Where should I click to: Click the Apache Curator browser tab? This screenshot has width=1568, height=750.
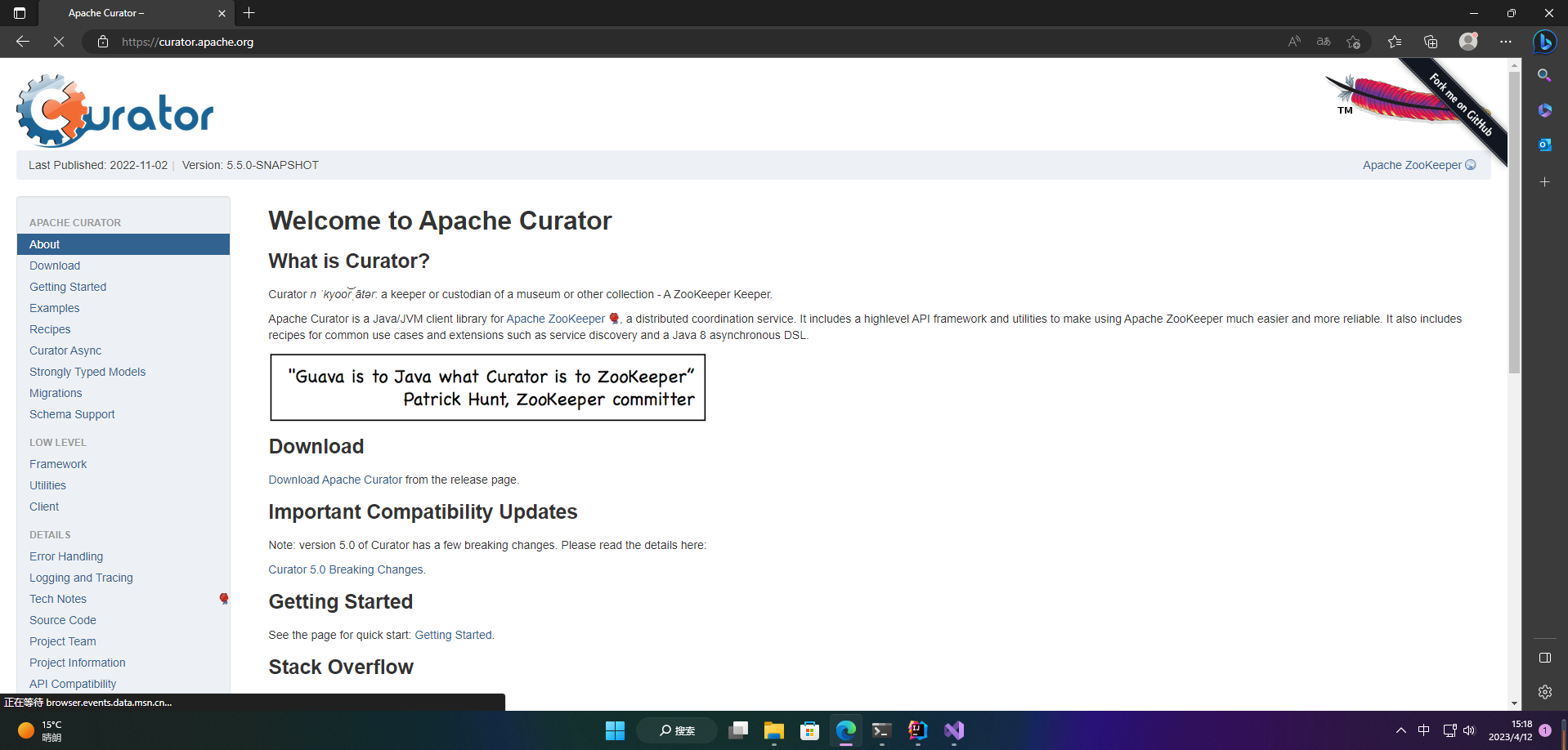pyautogui.click(x=136, y=13)
